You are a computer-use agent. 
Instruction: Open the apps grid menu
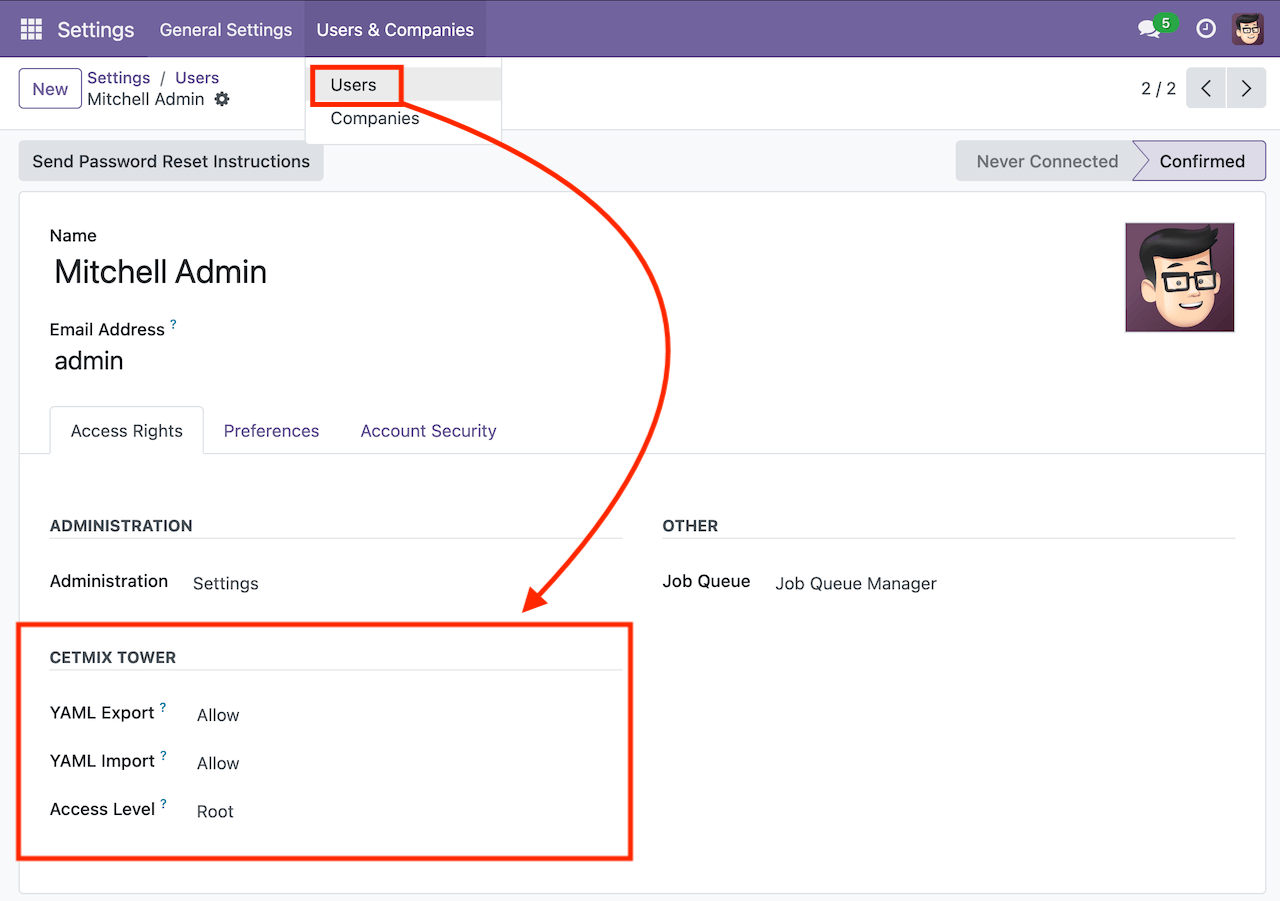(30, 29)
